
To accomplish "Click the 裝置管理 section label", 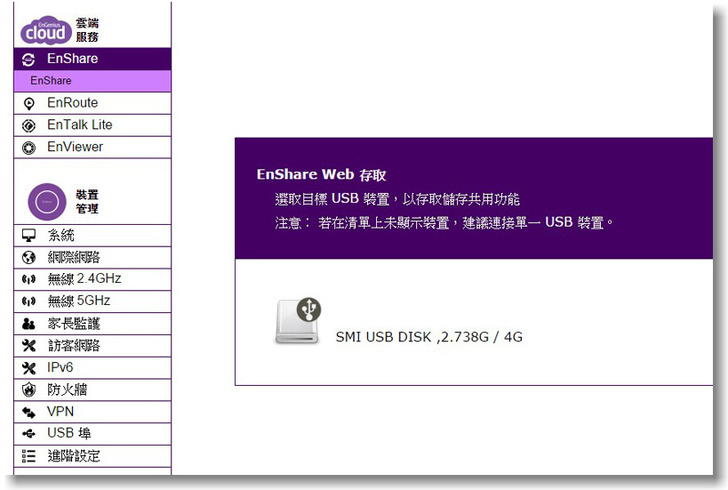I will click(87, 202).
